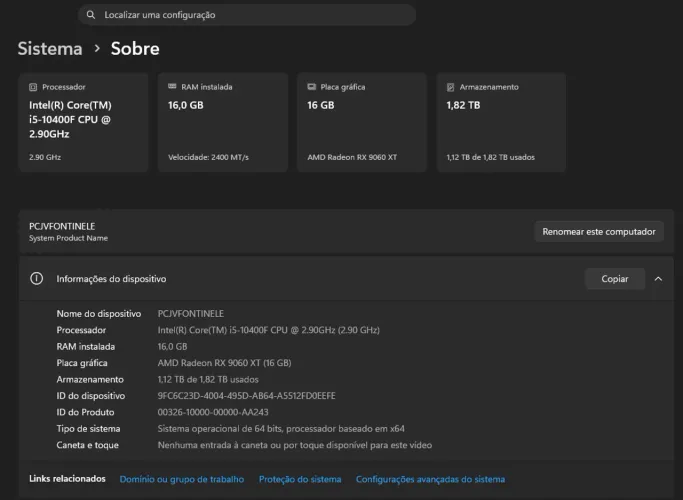Go back to Sistema breadcrumb
The image size is (683, 500).
click(x=50, y=48)
